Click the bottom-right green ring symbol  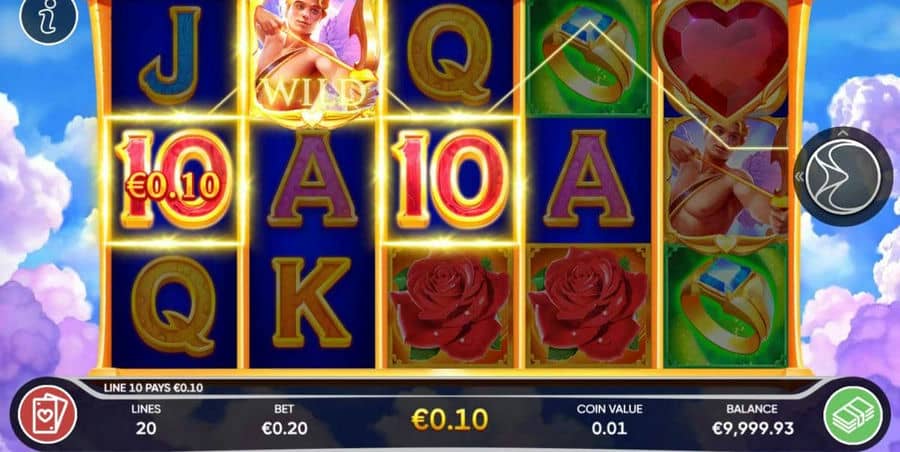point(726,307)
